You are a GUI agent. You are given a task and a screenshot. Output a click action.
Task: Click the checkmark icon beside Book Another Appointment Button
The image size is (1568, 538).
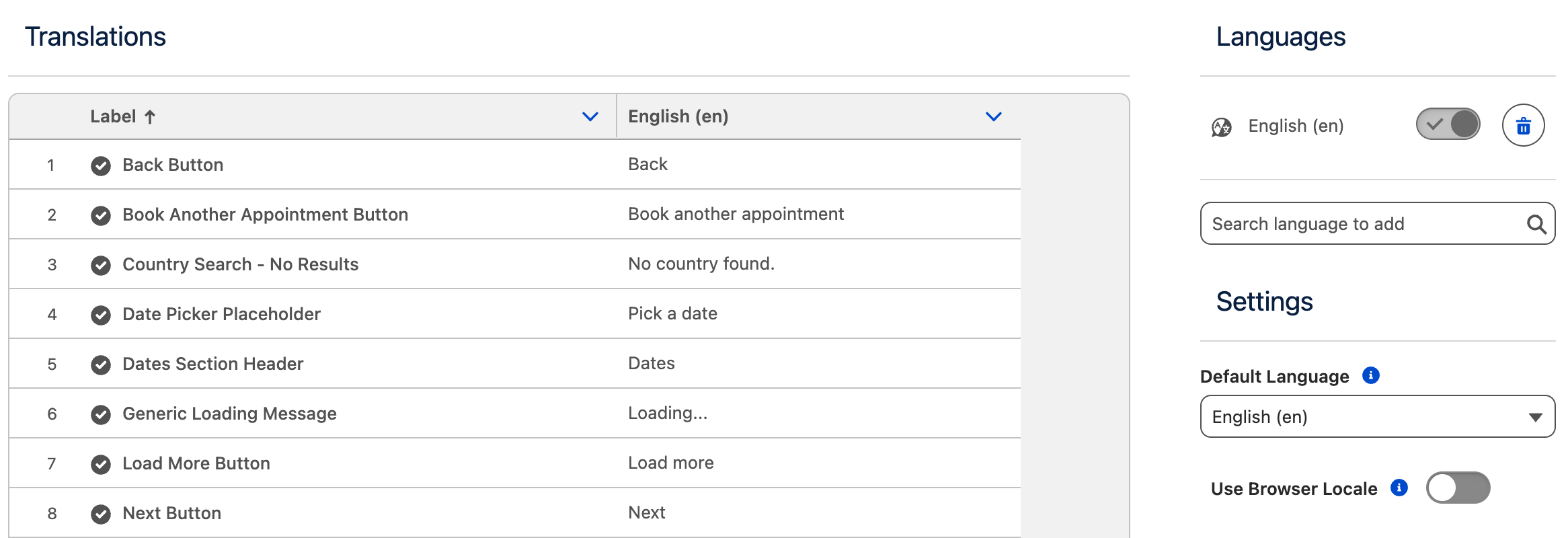pos(101,215)
